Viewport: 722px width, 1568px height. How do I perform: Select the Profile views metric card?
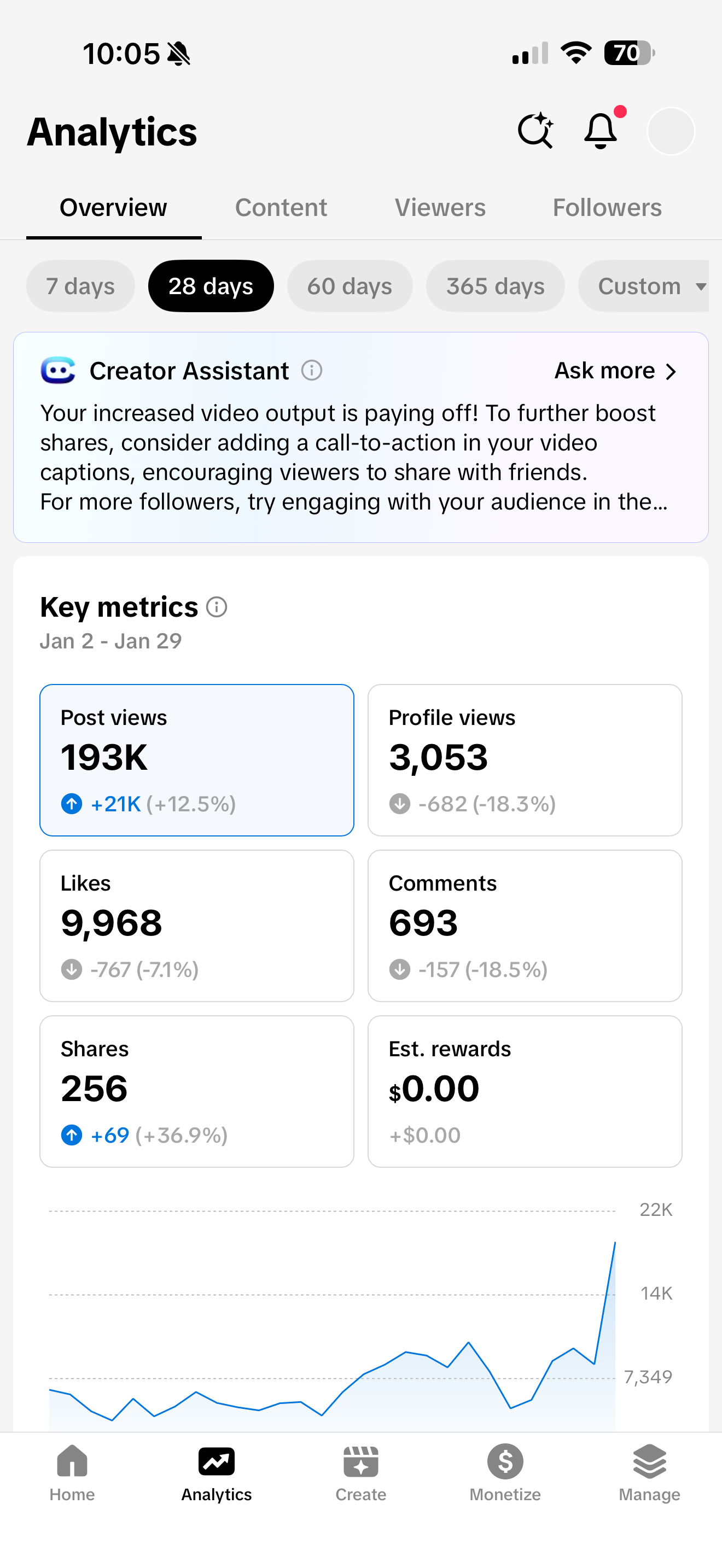(524, 759)
